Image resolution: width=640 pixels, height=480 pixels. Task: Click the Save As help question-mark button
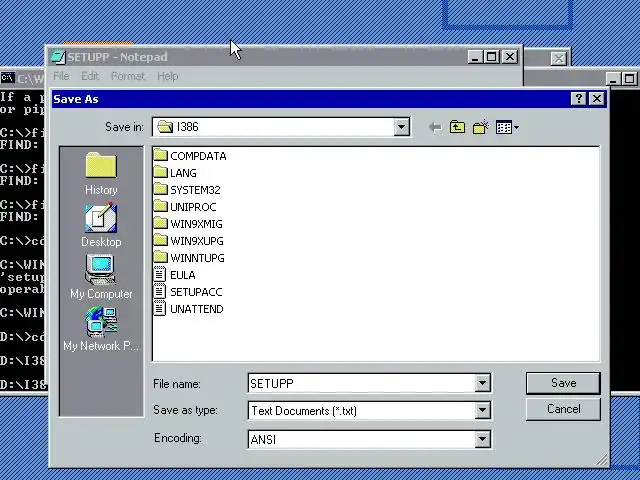coord(579,99)
